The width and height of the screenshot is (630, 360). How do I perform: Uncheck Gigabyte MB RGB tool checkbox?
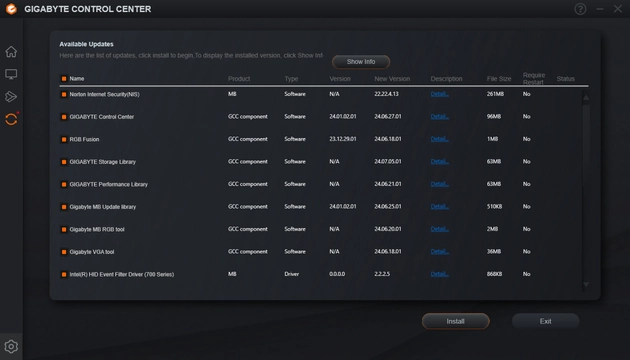(x=63, y=229)
